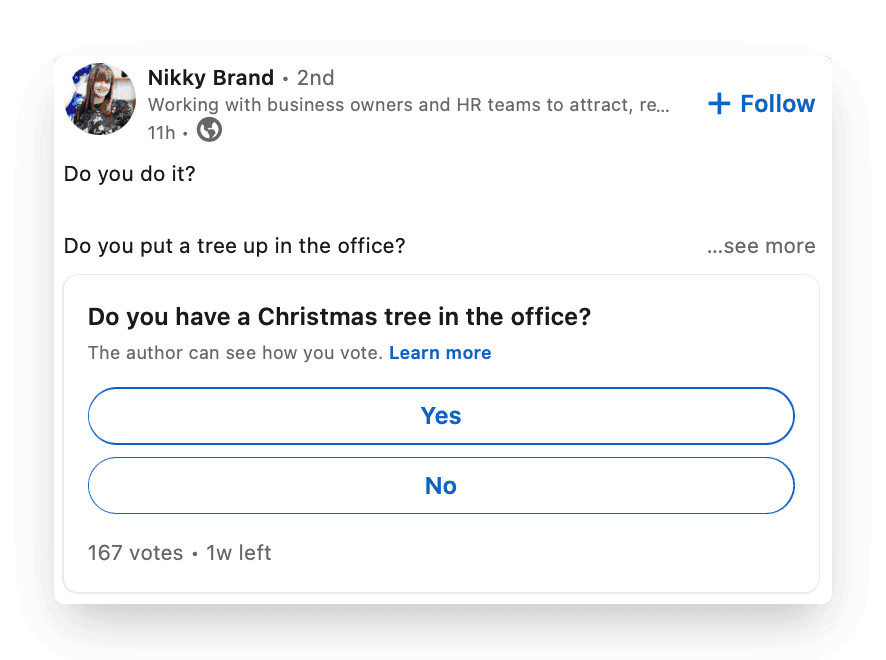
Task: Click the headline "Working with business owners…"
Action: (408, 105)
